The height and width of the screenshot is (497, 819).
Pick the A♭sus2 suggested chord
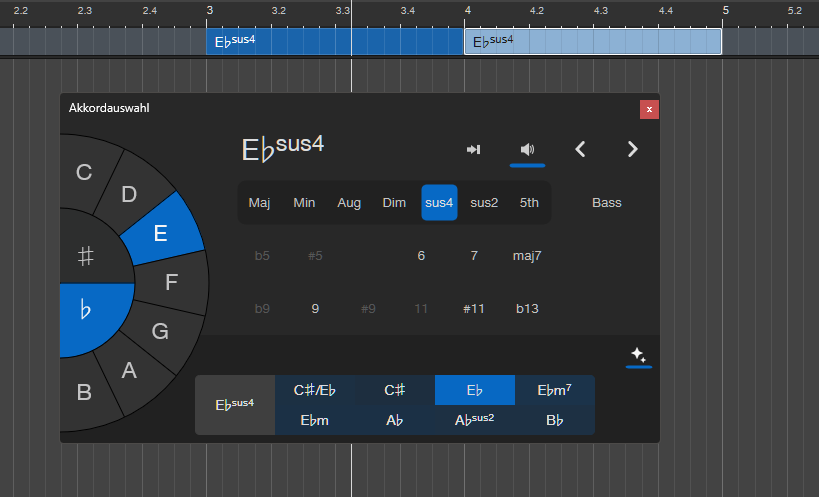click(475, 420)
